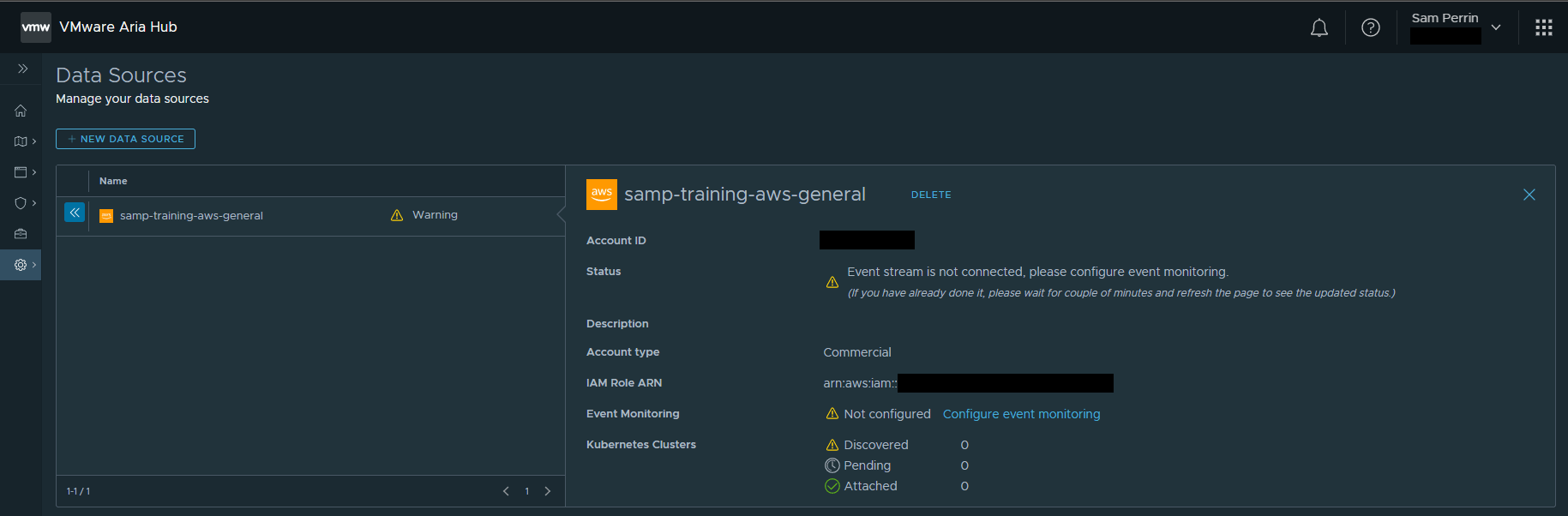Open the apps grid switcher
This screenshot has width=1568, height=516.
coord(1543,28)
